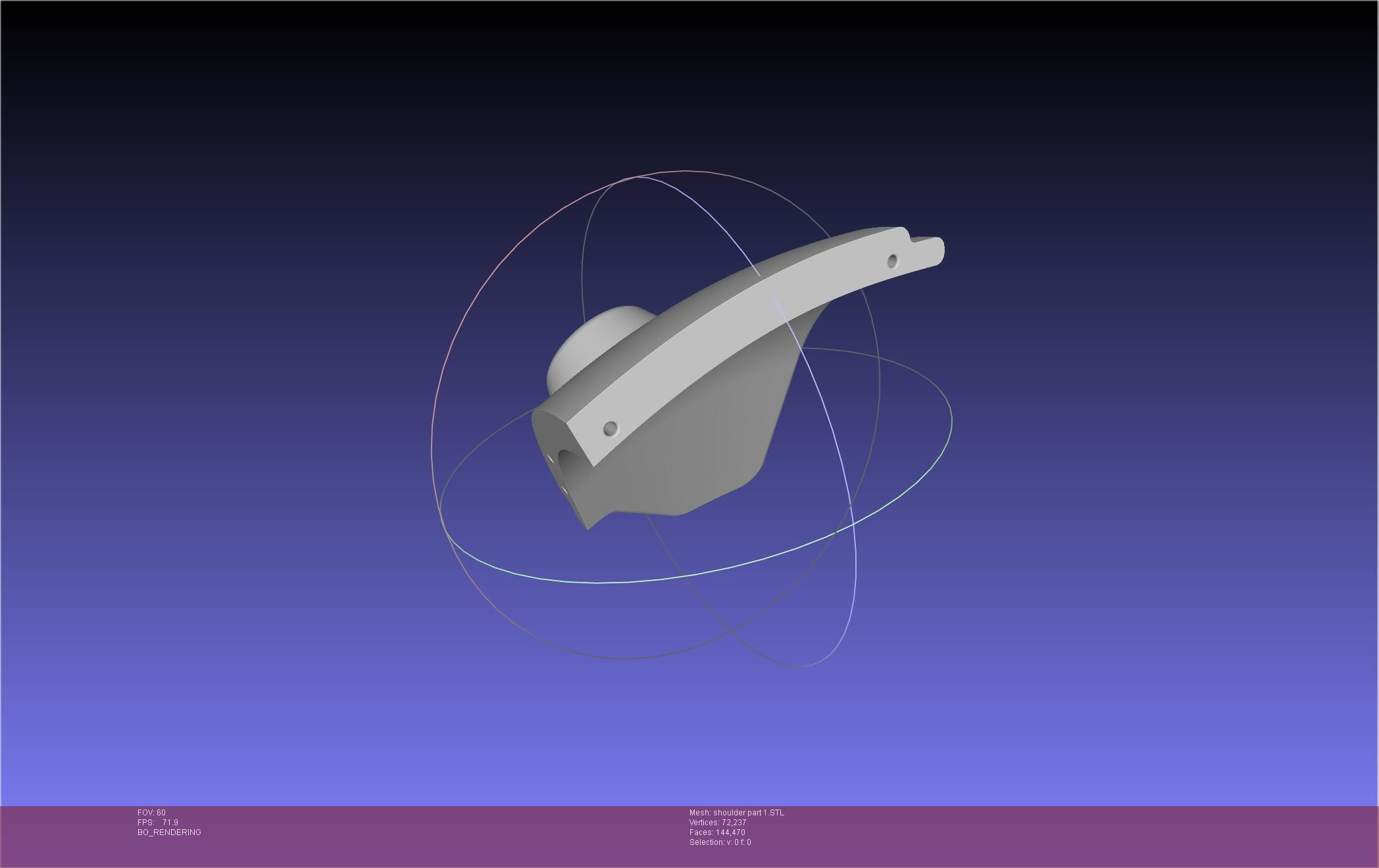Click the BO_RENDERING status label

coord(169,832)
